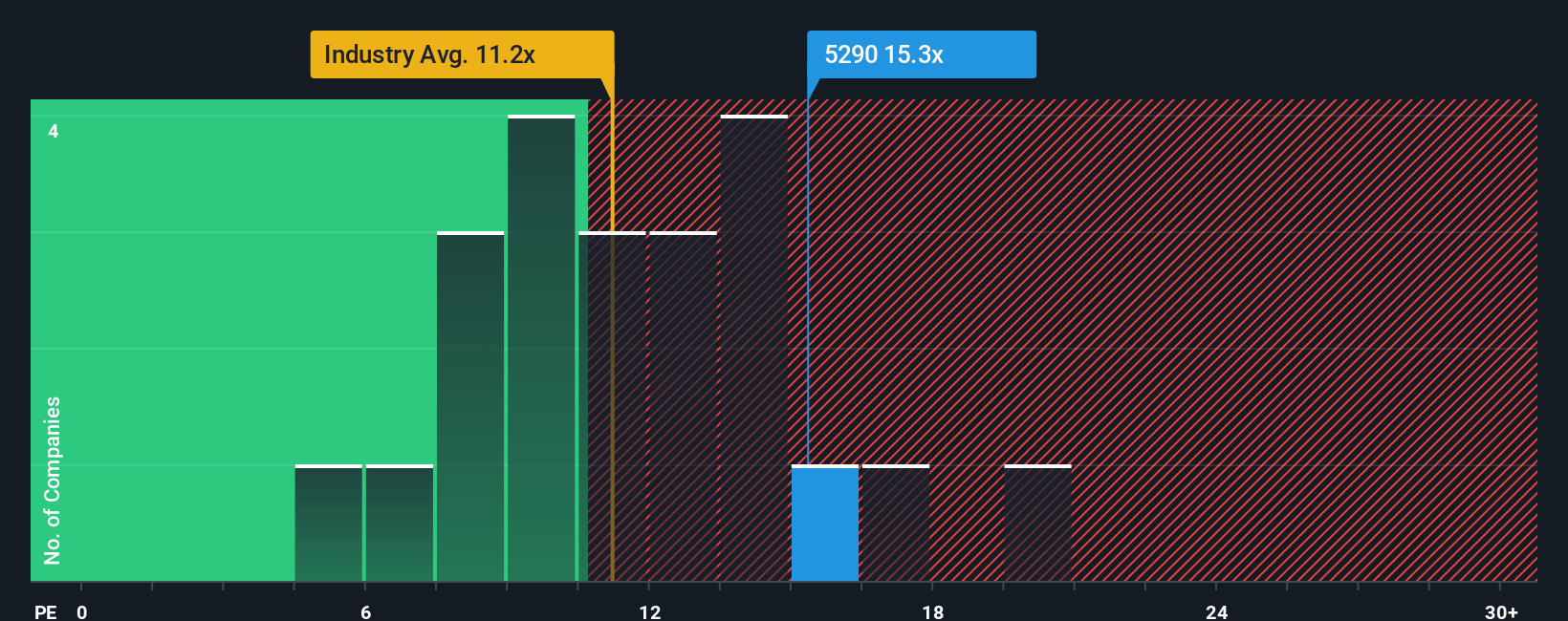Image resolution: width=1568 pixels, height=621 pixels.
Task: Click the x-axis label 24
Action: [1216, 611]
